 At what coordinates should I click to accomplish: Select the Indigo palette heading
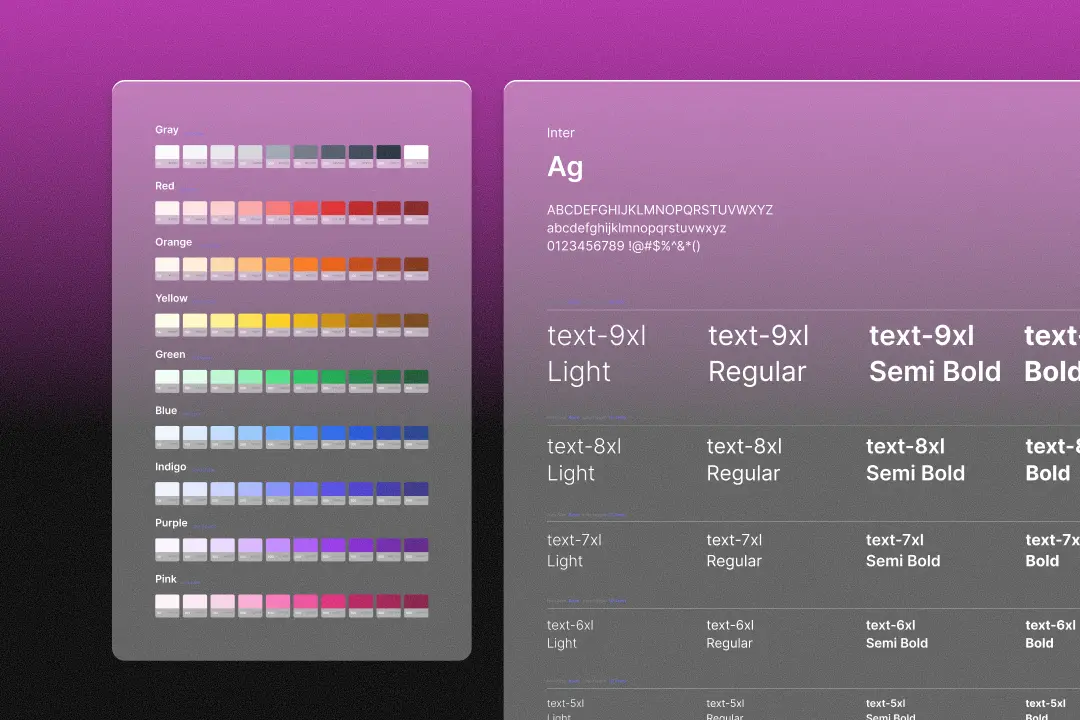click(x=171, y=466)
